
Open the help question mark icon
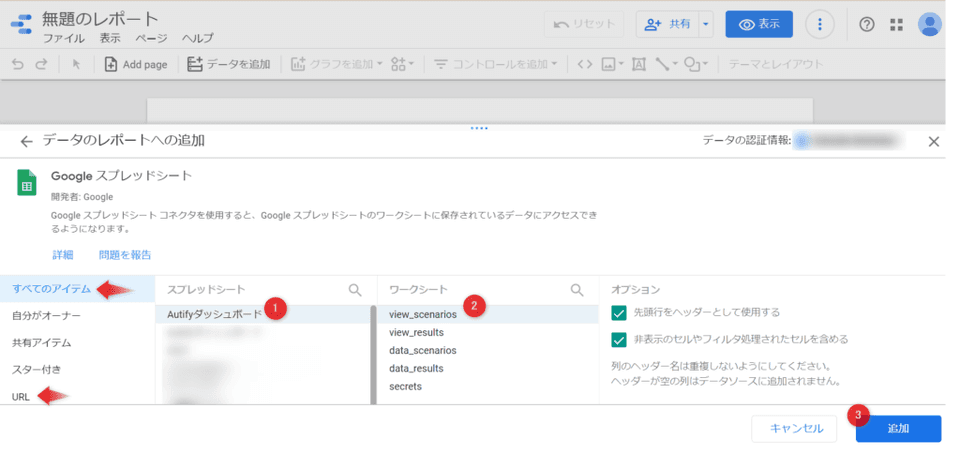(867, 25)
